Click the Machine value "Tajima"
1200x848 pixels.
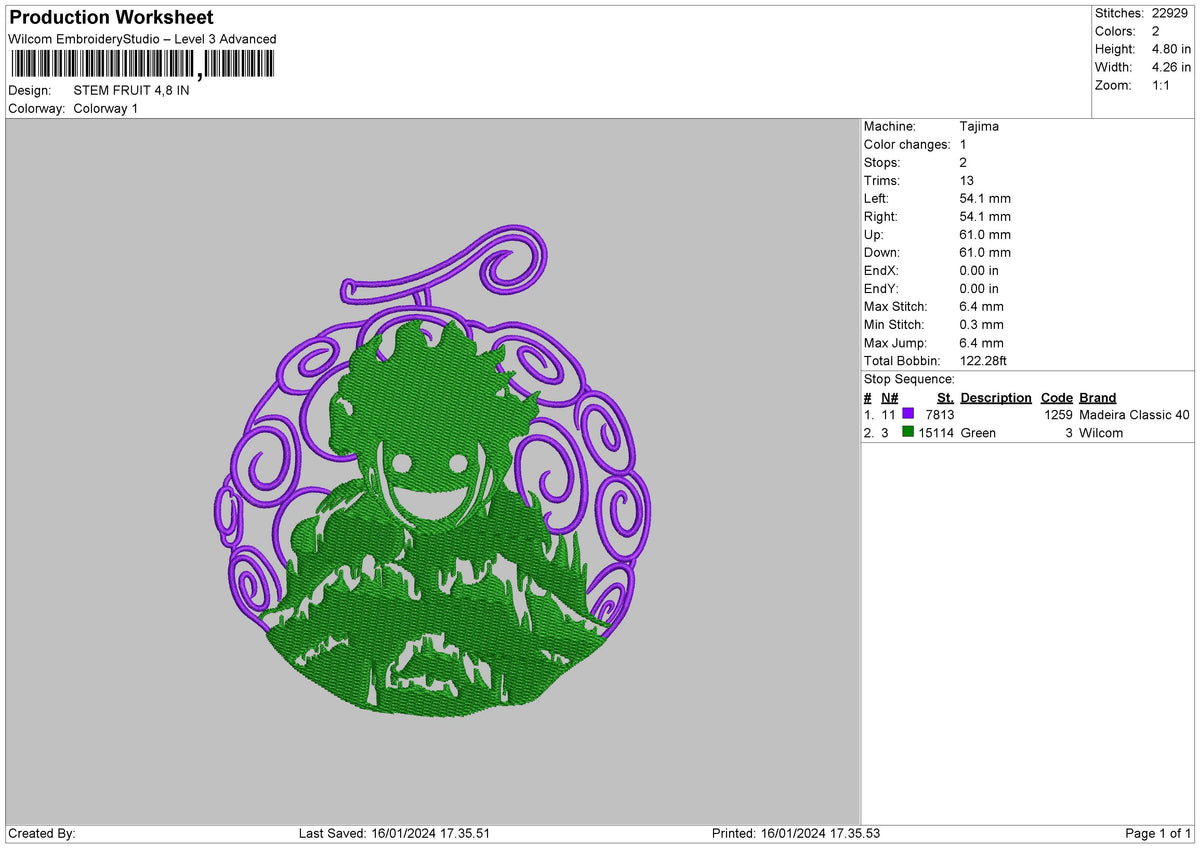click(x=979, y=126)
